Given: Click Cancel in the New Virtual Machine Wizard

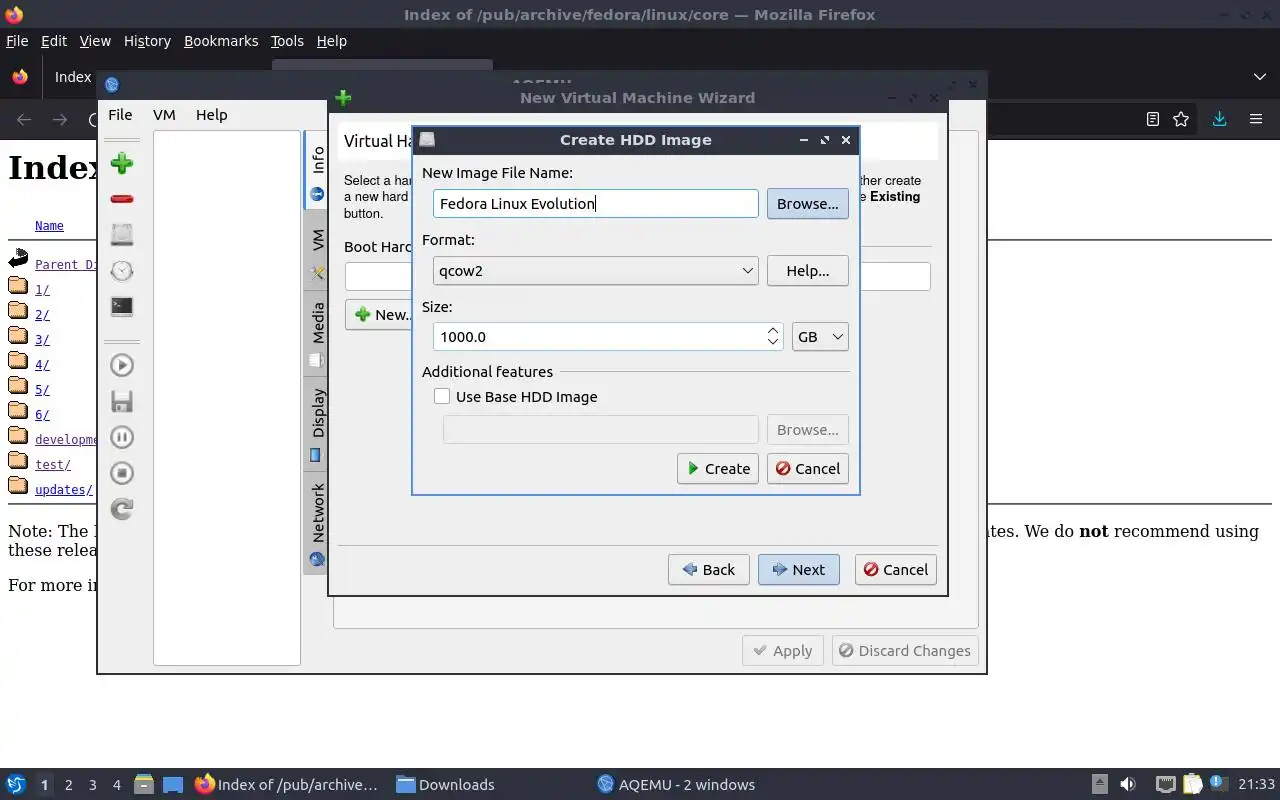Looking at the screenshot, I should tap(896, 570).
